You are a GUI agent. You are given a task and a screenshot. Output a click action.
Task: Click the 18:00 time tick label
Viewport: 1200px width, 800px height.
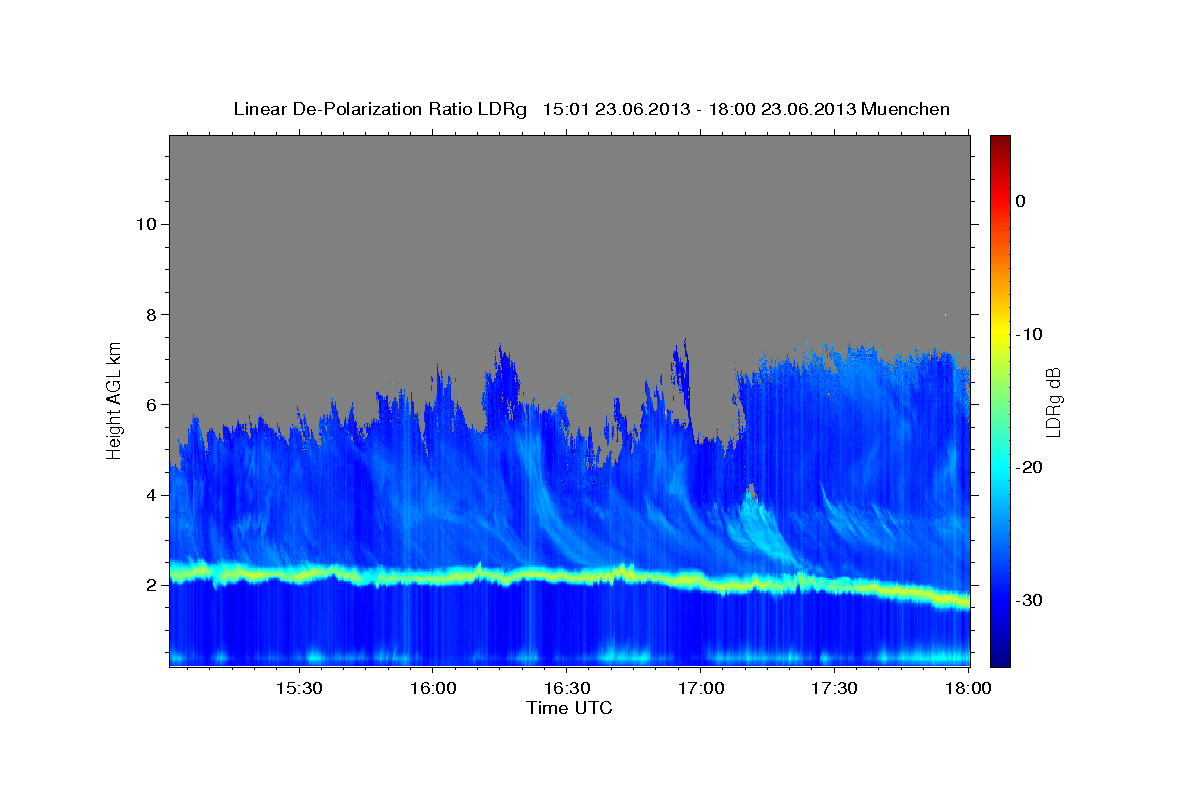968,689
